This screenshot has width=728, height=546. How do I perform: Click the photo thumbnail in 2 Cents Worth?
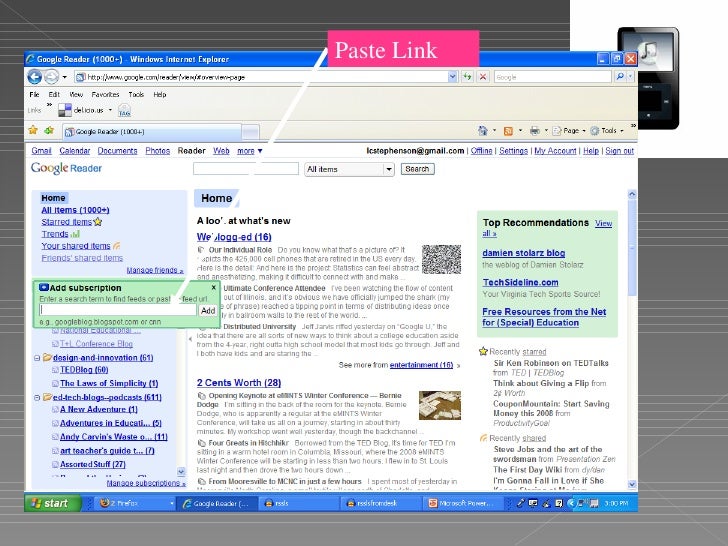(x=440, y=405)
